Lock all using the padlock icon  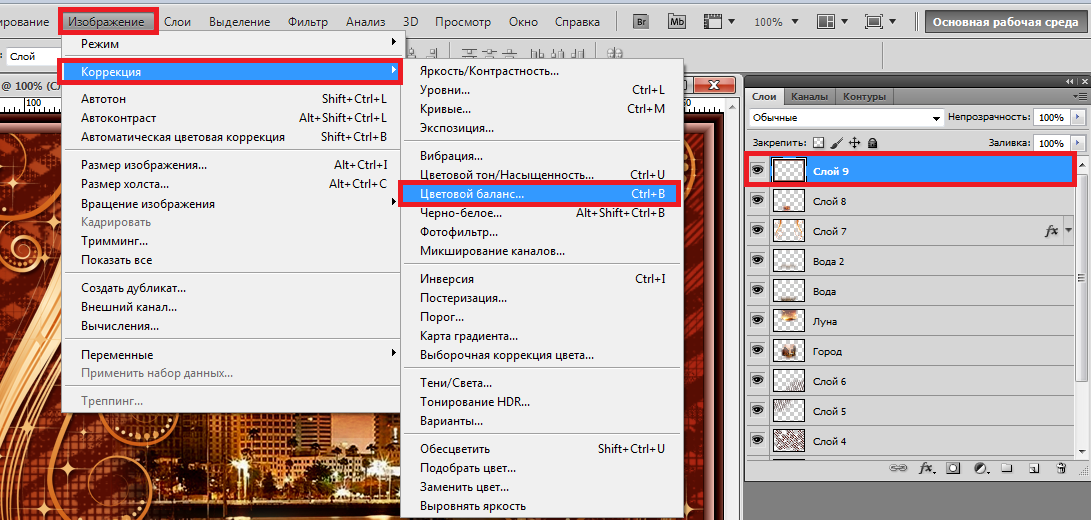coord(873,143)
